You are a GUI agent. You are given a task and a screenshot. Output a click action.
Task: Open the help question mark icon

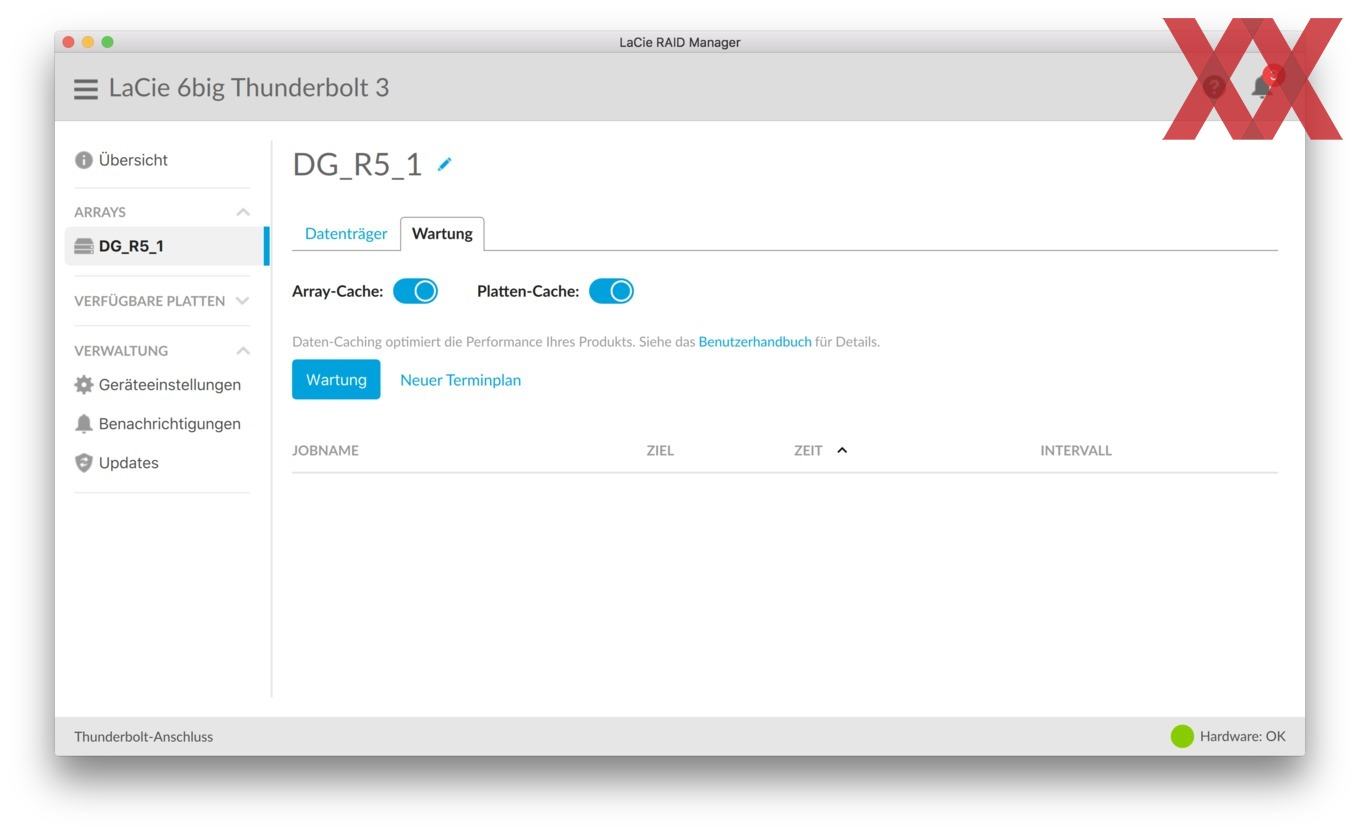pyautogui.click(x=1214, y=87)
